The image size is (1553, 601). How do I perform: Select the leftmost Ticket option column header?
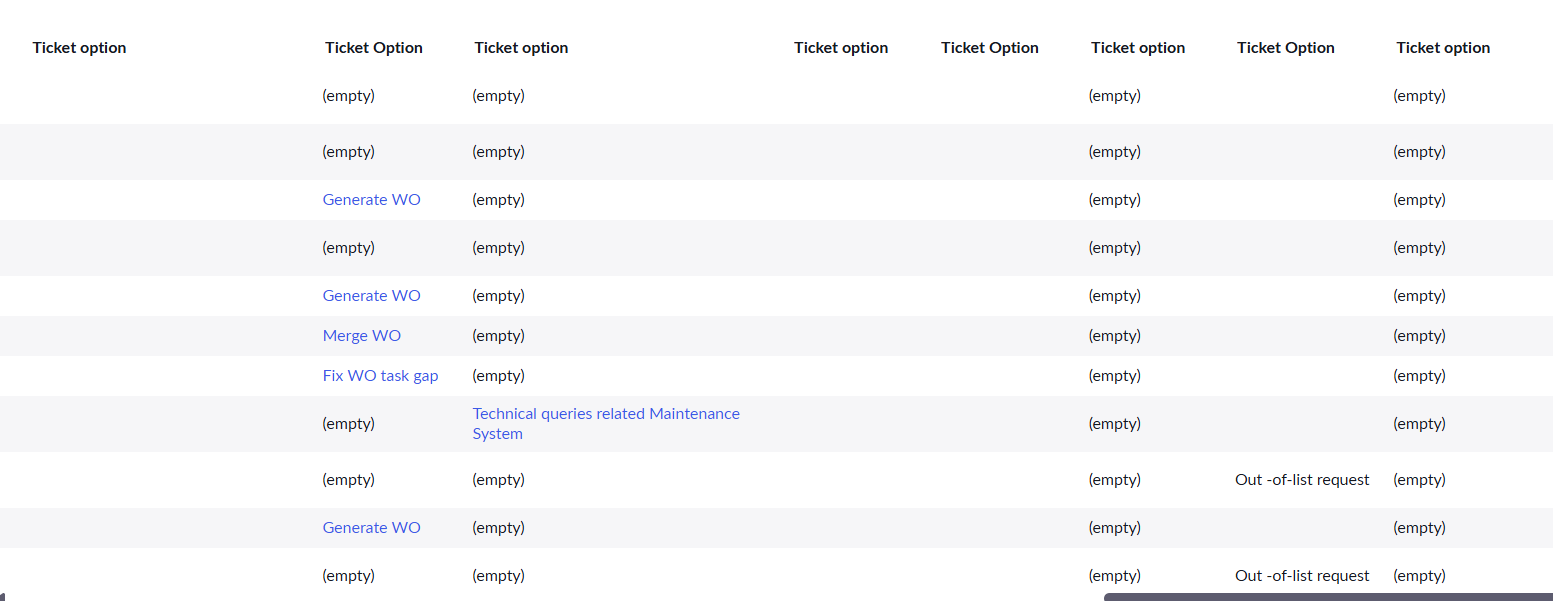79,48
